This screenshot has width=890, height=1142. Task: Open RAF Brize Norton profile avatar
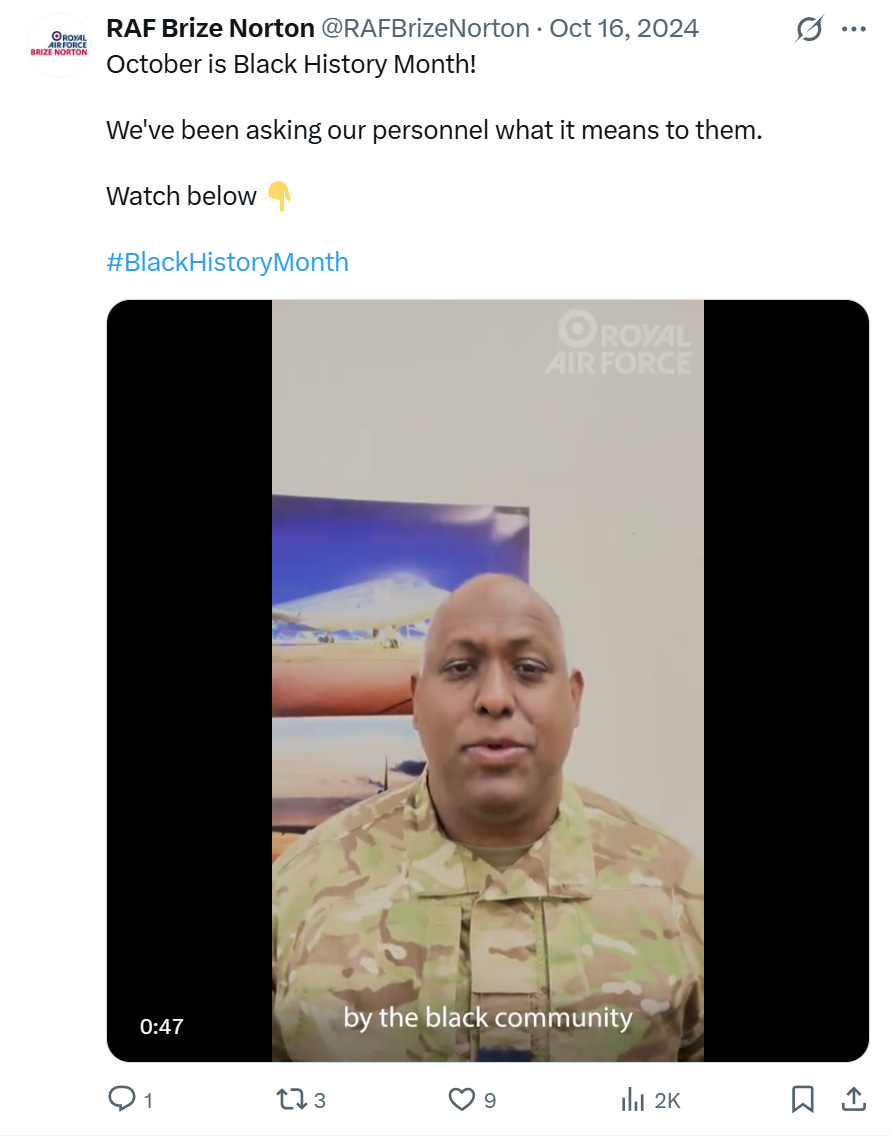(59, 44)
